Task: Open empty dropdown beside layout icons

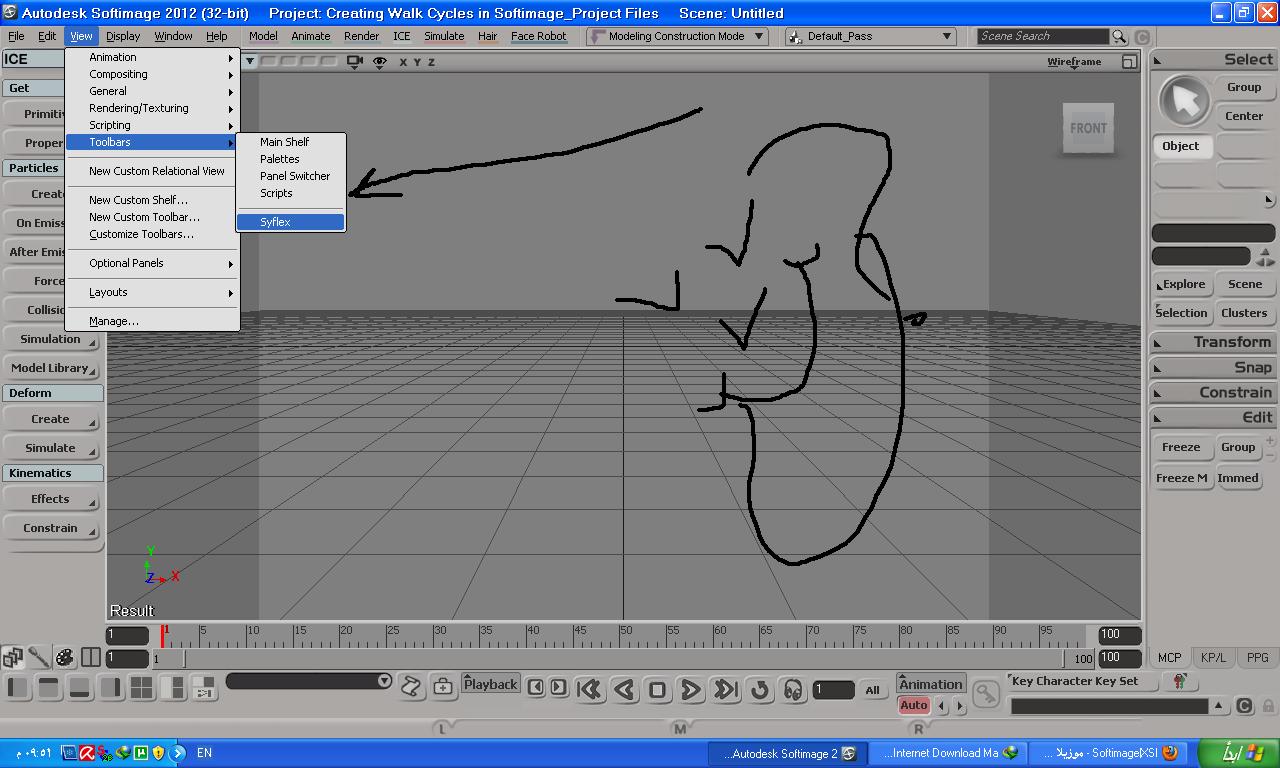Action: [308, 681]
